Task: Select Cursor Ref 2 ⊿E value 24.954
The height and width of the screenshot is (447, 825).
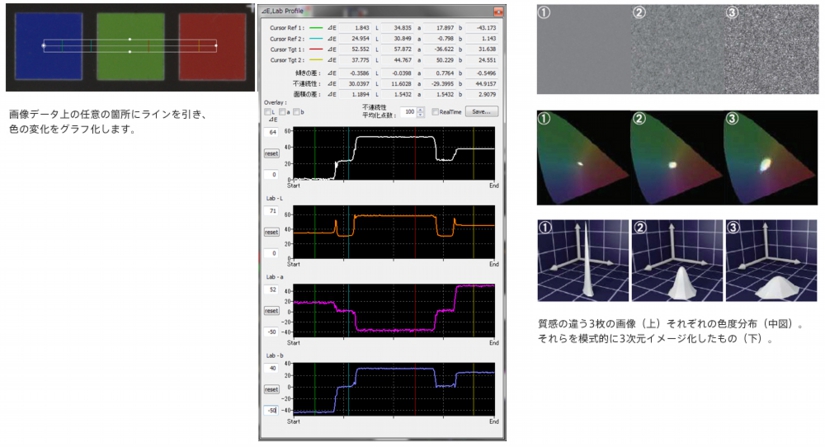Action: tap(354, 39)
